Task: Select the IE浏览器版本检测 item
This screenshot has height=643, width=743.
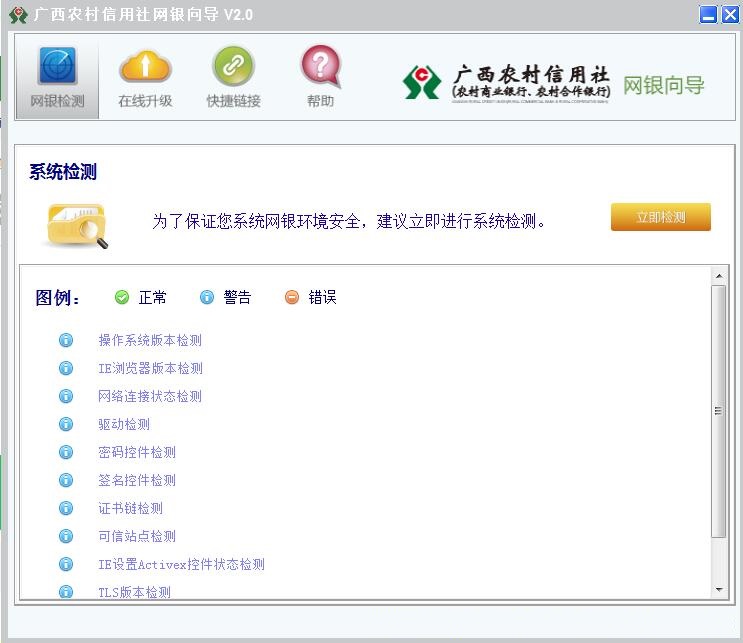Action: [150, 368]
